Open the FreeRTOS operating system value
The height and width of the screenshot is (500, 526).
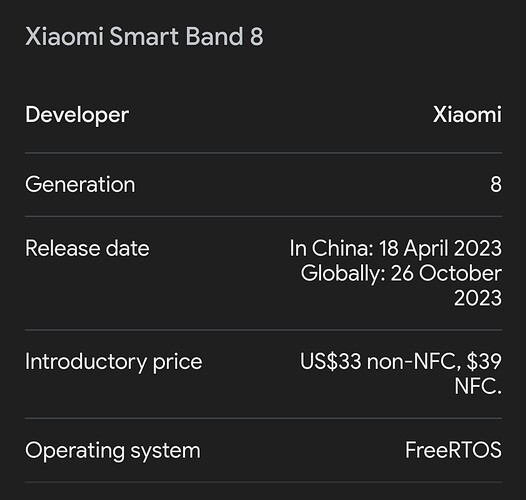pos(454,450)
